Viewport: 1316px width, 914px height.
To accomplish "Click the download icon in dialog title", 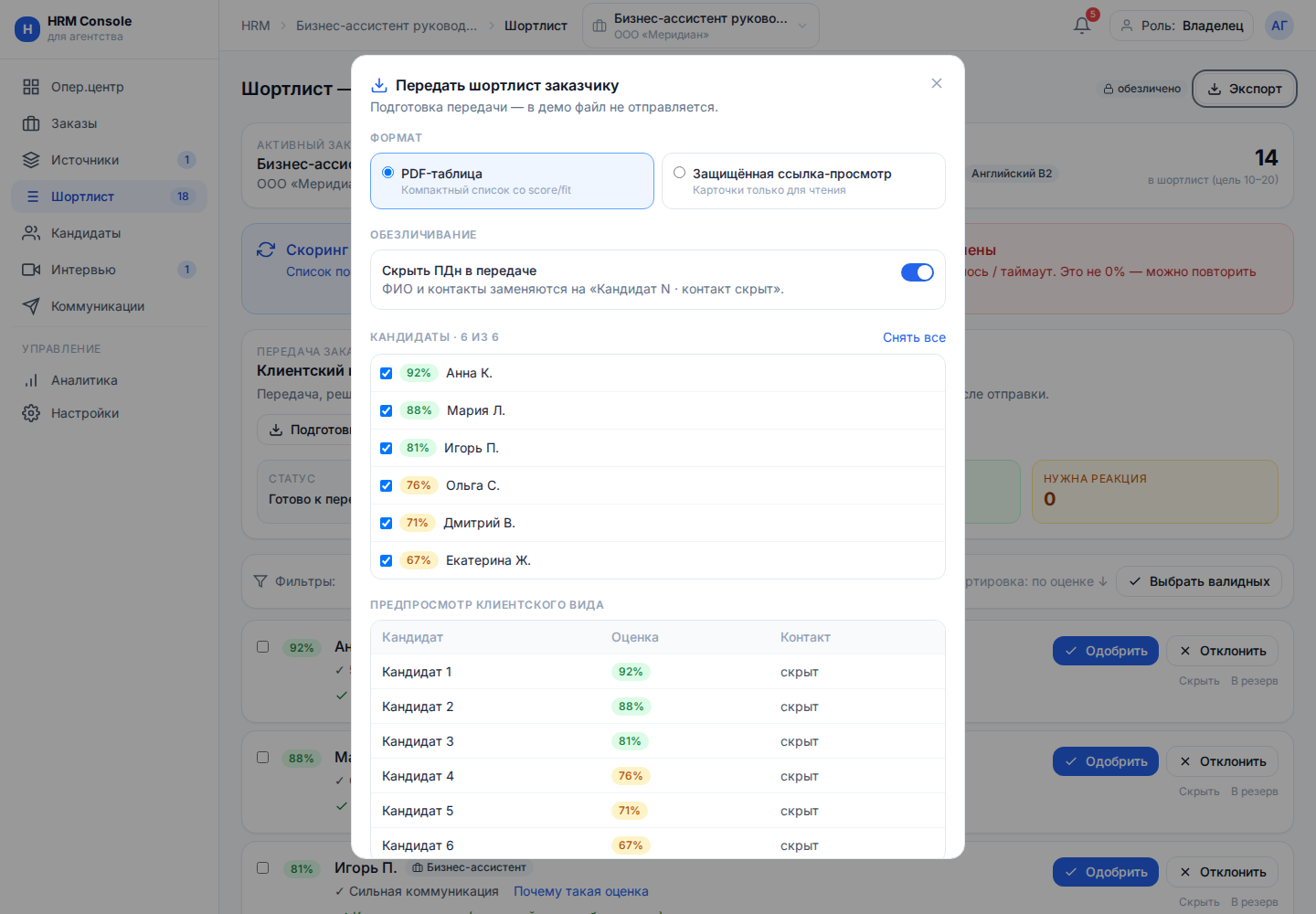I will point(379,85).
